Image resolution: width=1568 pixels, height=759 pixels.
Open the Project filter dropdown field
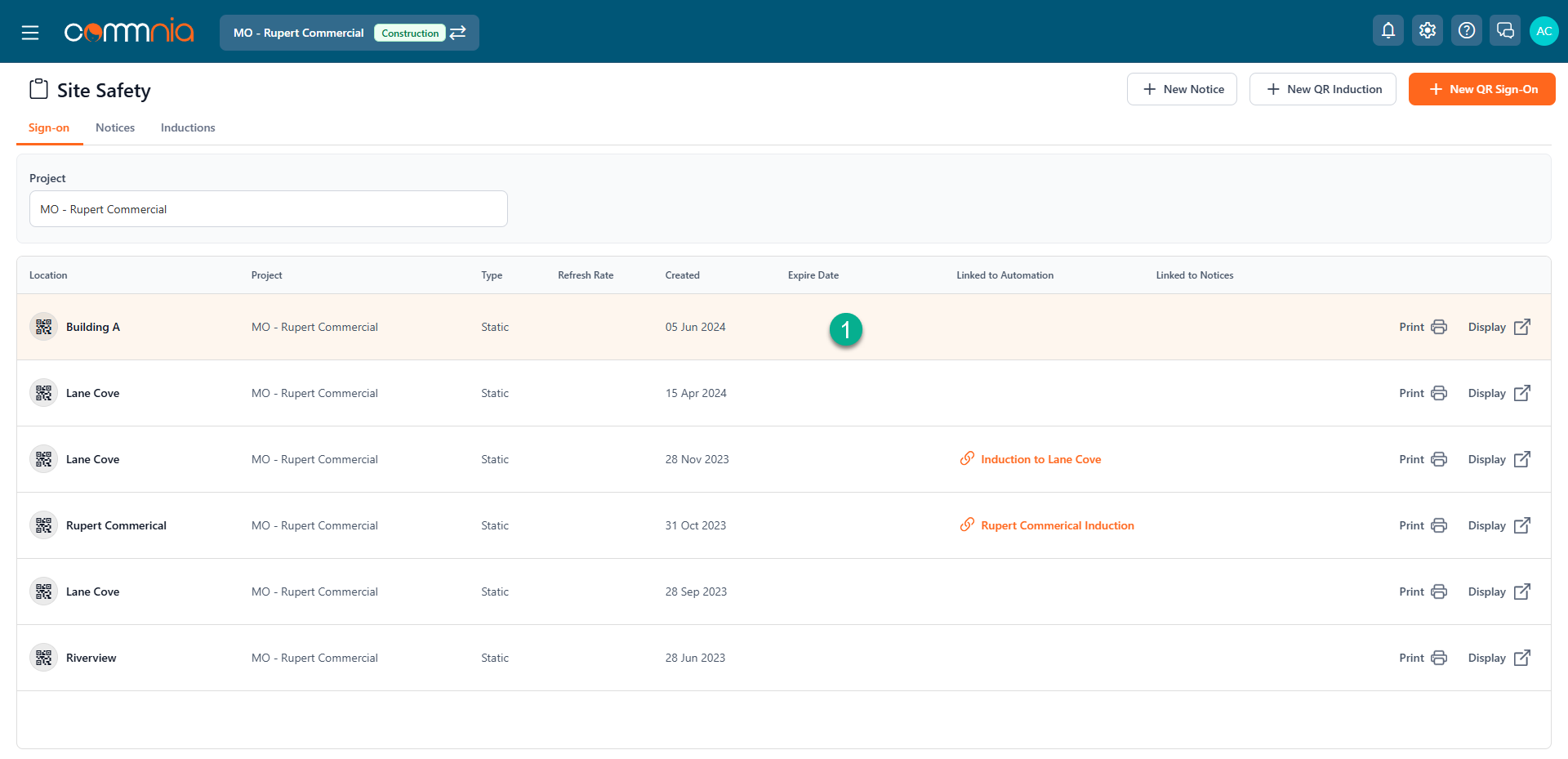(x=269, y=209)
